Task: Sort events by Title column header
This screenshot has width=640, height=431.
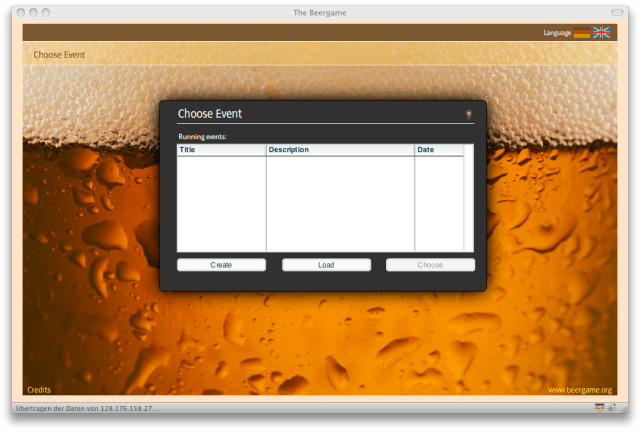Action: [221, 150]
